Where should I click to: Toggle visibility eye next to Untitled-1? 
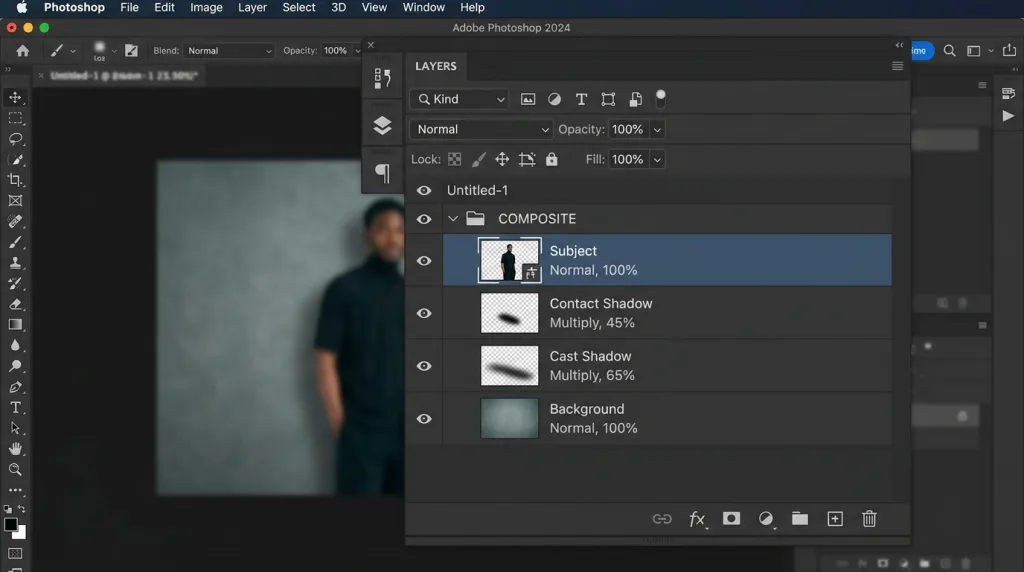tap(424, 191)
